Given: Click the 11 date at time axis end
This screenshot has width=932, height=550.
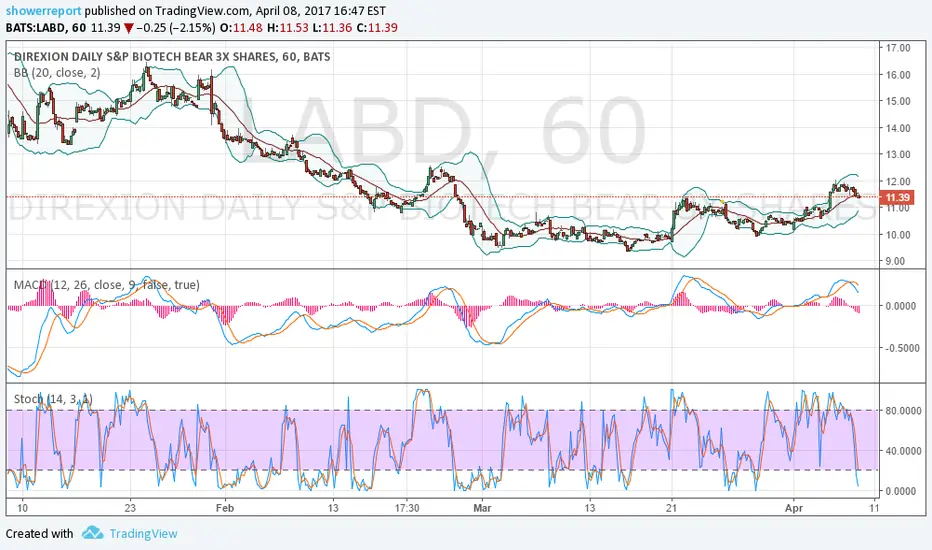Looking at the screenshot, I should 874,508.
